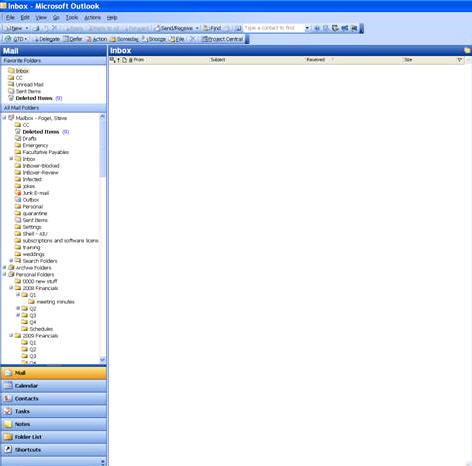Click the folder tree scrollbar down arrow
472x466 pixels.
[102, 360]
